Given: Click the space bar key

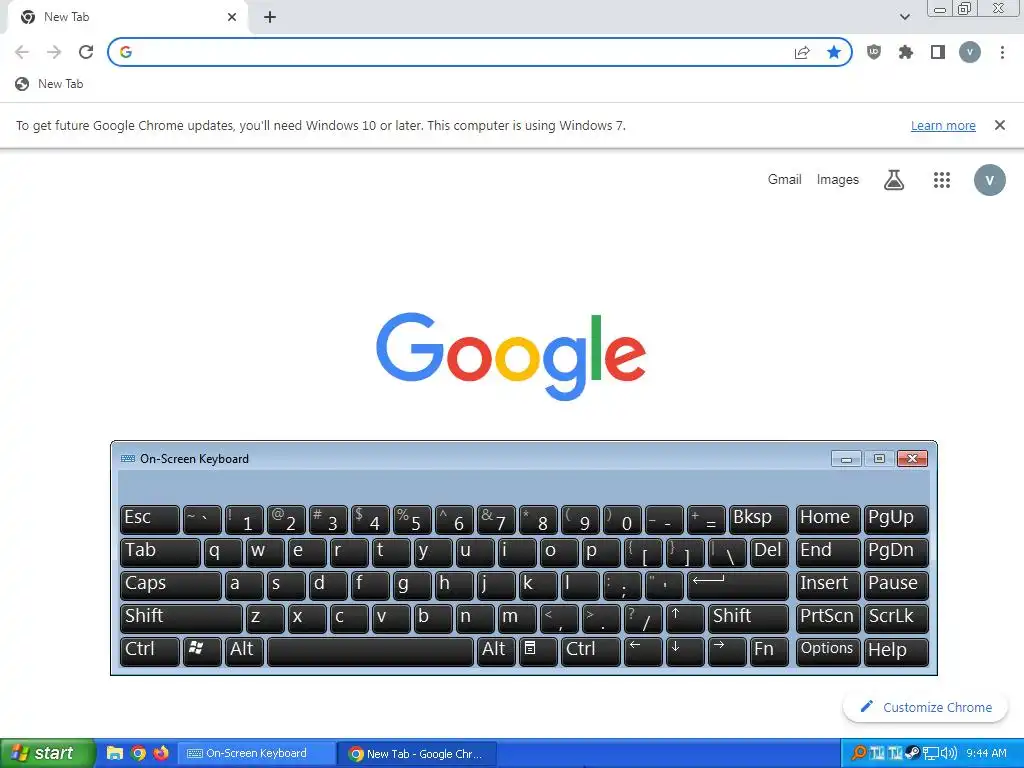Looking at the screenshot, I should point(370,651).
